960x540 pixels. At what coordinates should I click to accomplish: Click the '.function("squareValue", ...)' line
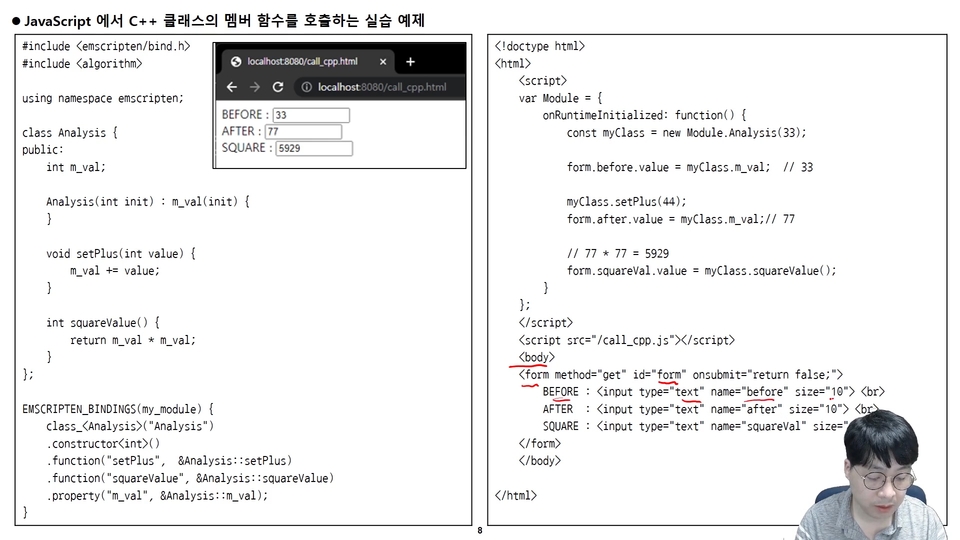click(190, 478)
